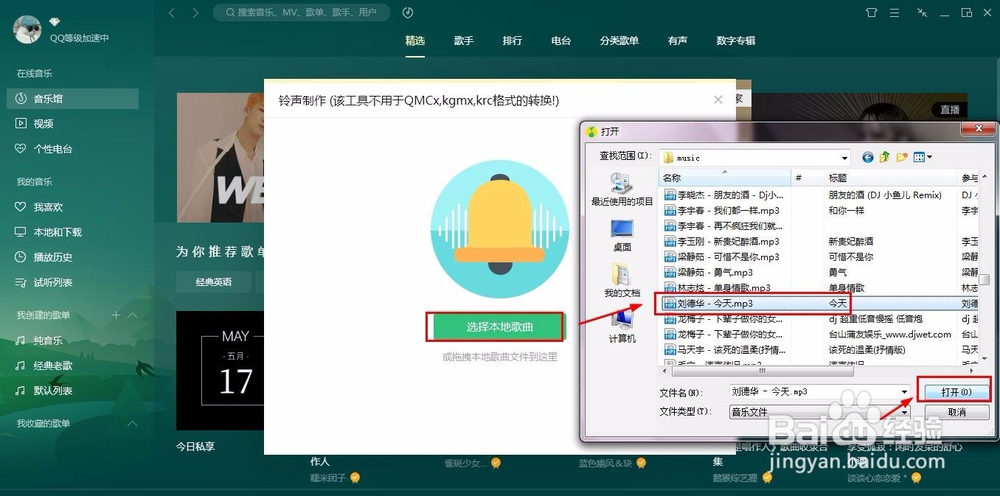
Task: Collapse 我收藏的歌单 section
Action: pyautogui.click(x=133, y=423)
